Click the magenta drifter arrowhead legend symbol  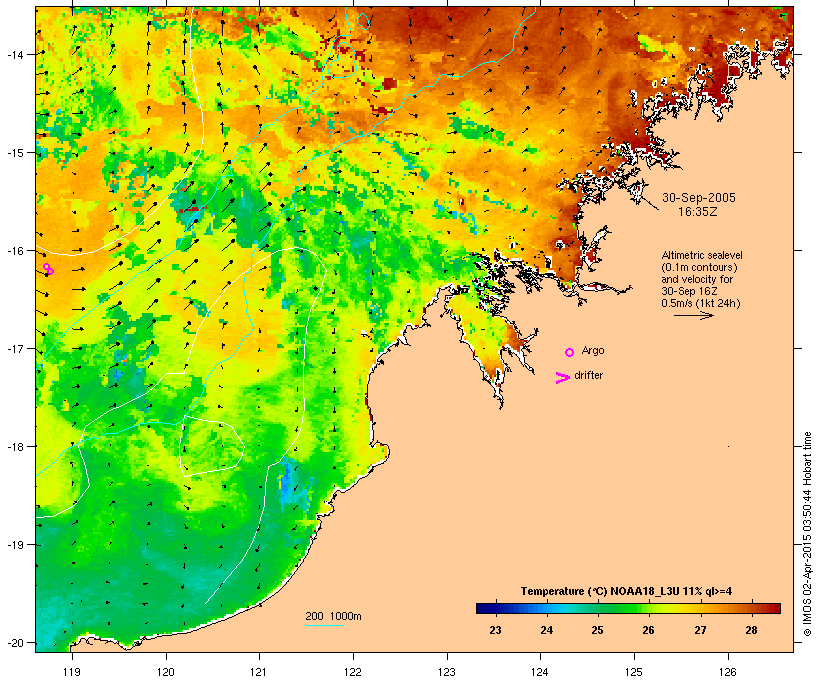click(563, 378)
